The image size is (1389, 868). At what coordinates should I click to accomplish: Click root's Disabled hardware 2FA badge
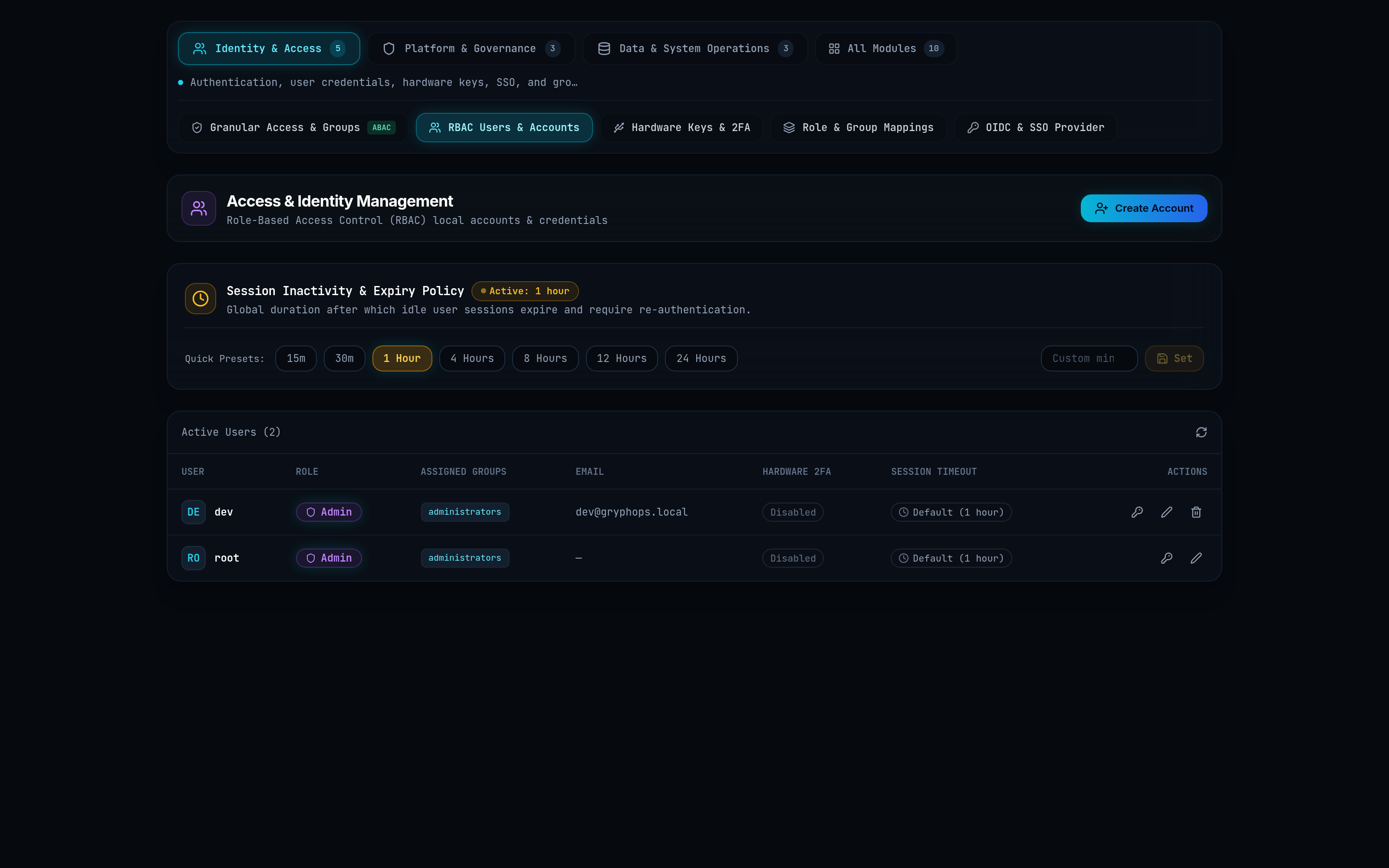point(793,558)
